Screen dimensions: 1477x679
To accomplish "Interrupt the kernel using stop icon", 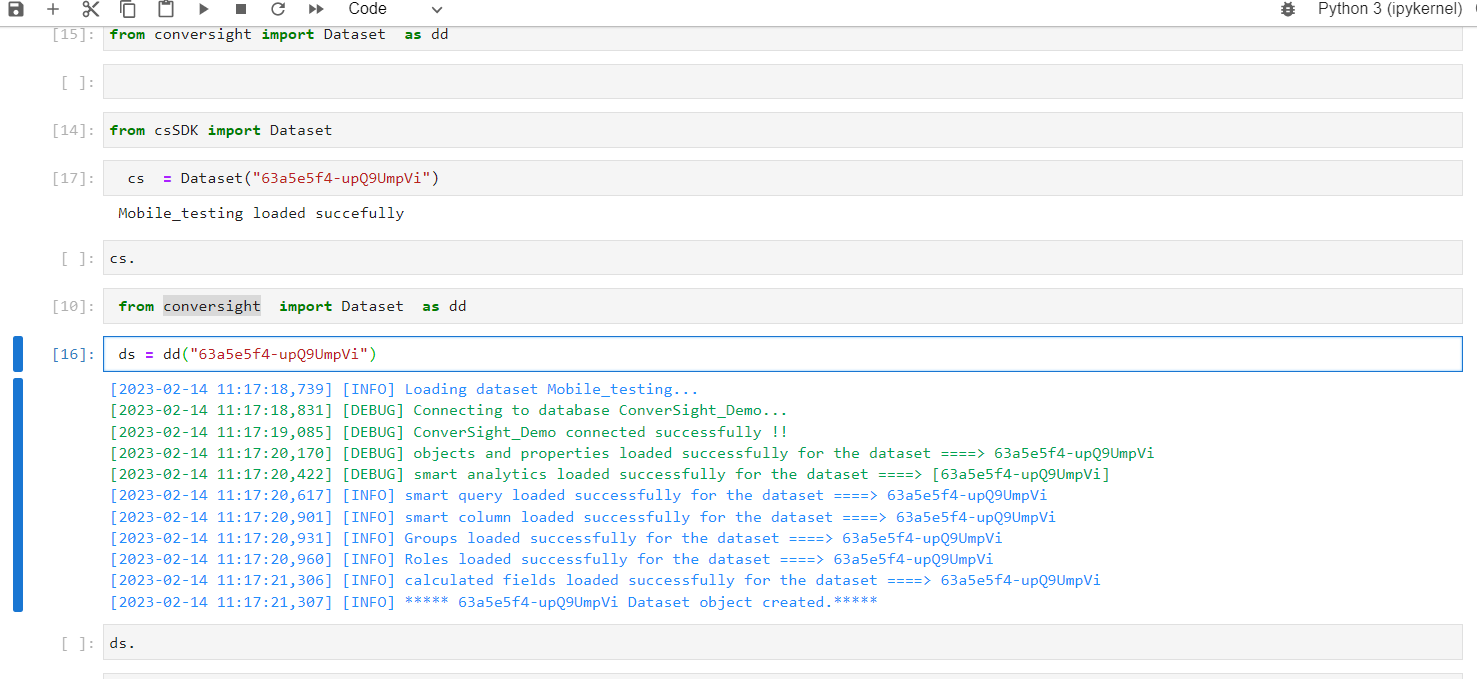I will 241,9.
